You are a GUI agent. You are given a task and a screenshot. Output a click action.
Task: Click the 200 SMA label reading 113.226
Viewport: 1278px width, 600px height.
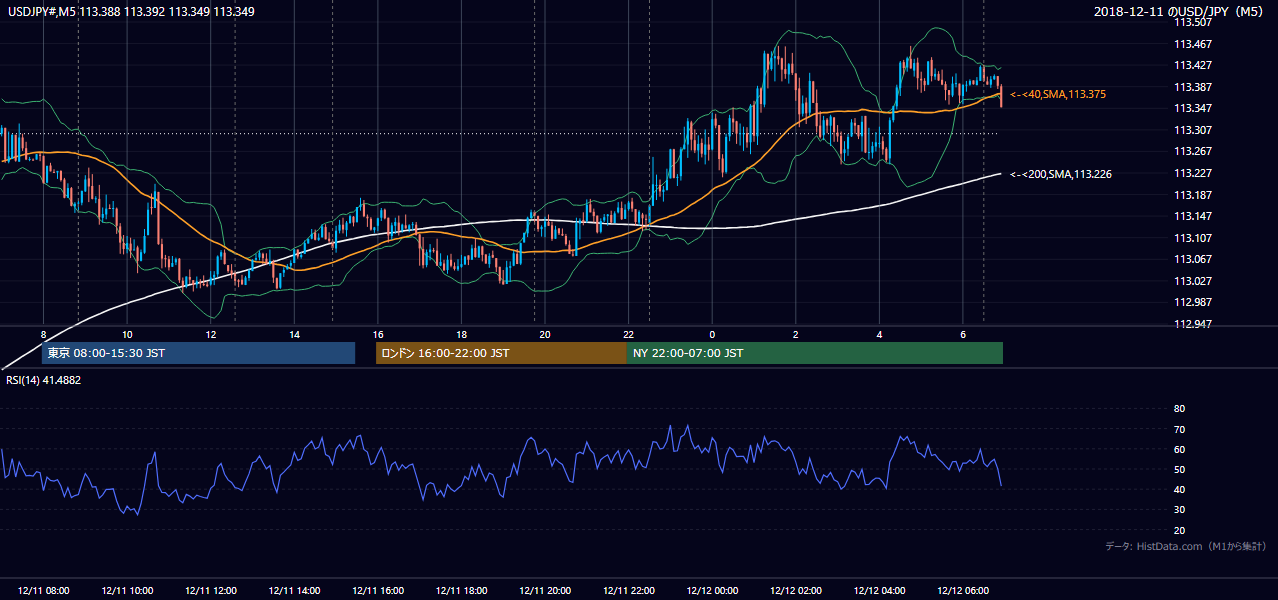pos(1060,174)
